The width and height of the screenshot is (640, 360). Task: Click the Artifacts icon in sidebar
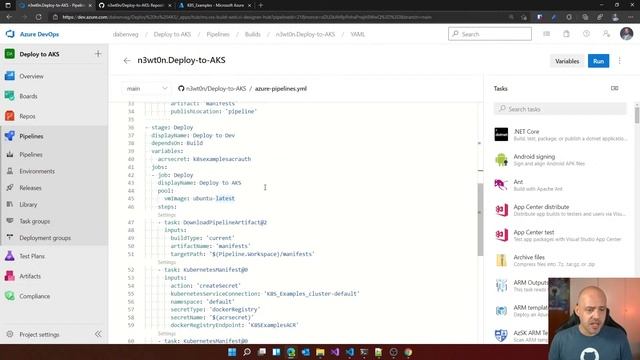(10, 276)
